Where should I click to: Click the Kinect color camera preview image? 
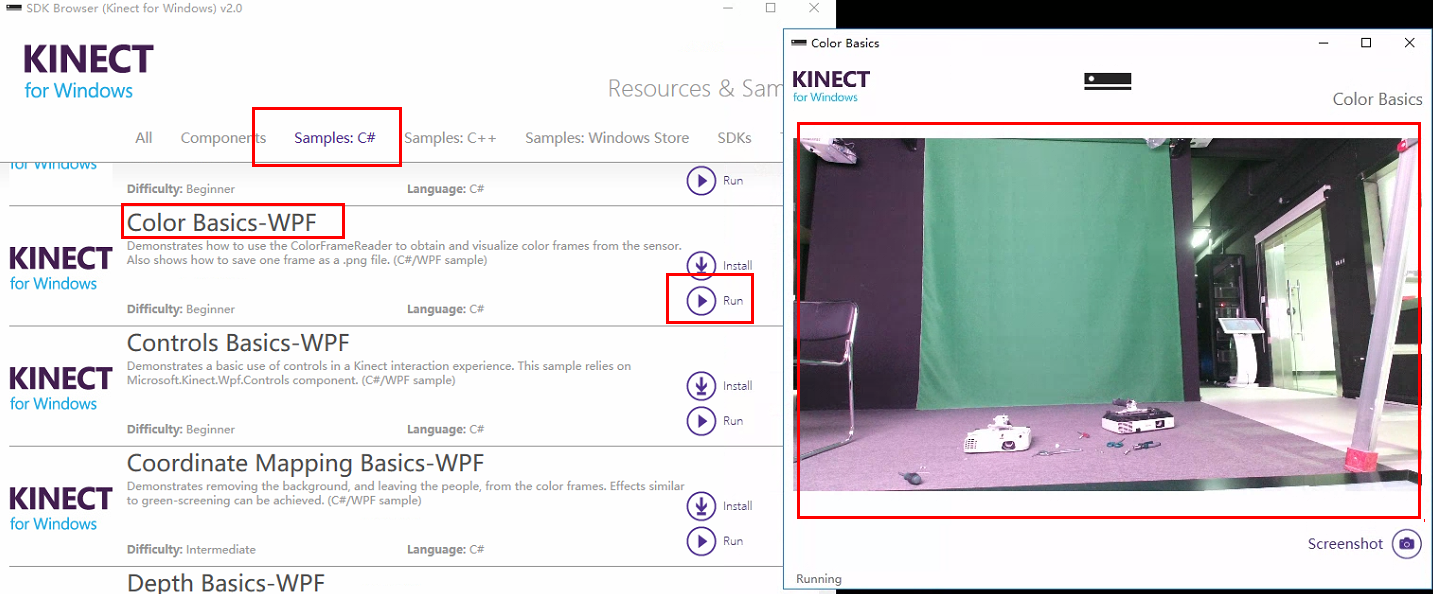(x=1107, y=315)
